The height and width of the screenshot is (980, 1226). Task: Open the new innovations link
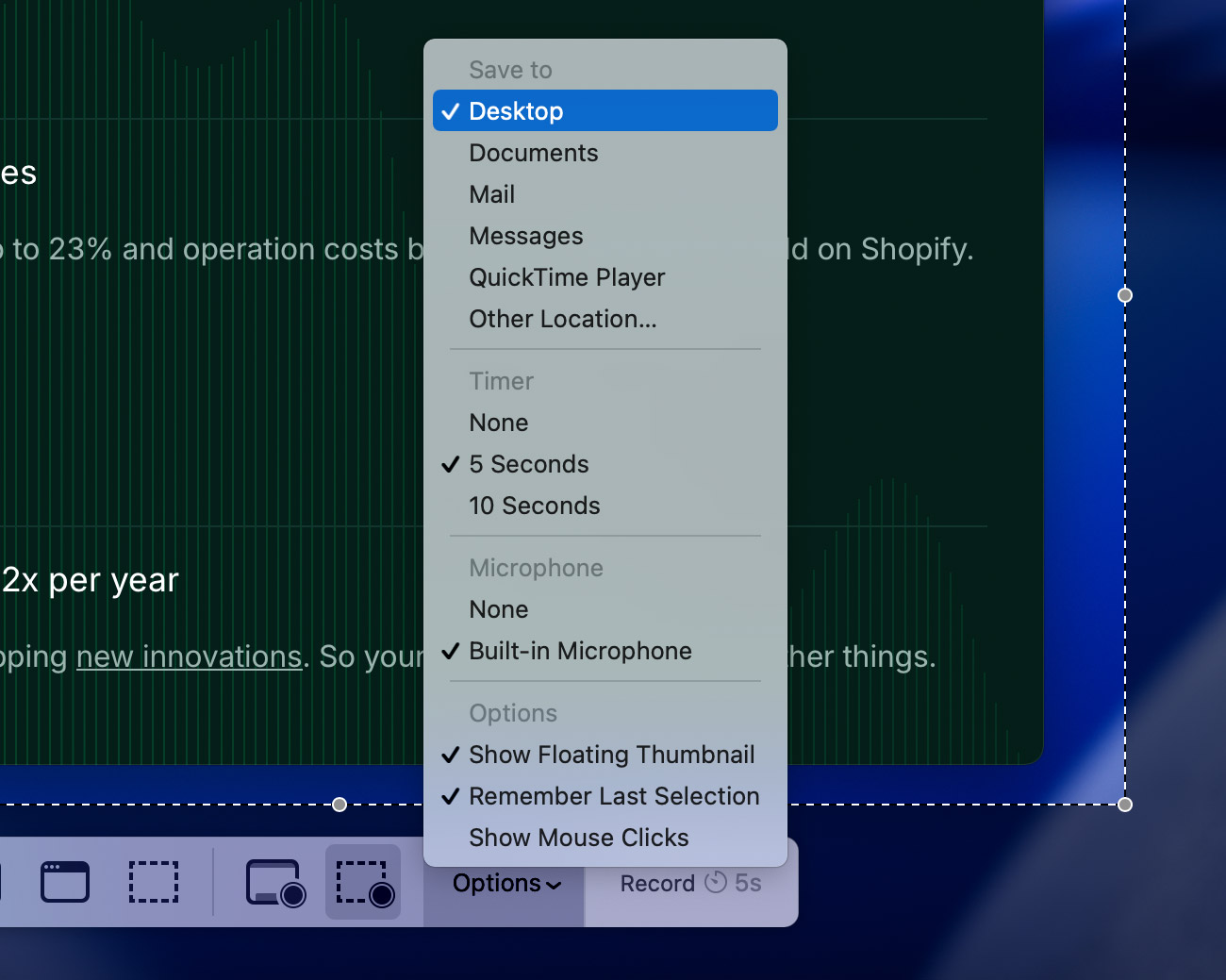[x=189, y=656]
